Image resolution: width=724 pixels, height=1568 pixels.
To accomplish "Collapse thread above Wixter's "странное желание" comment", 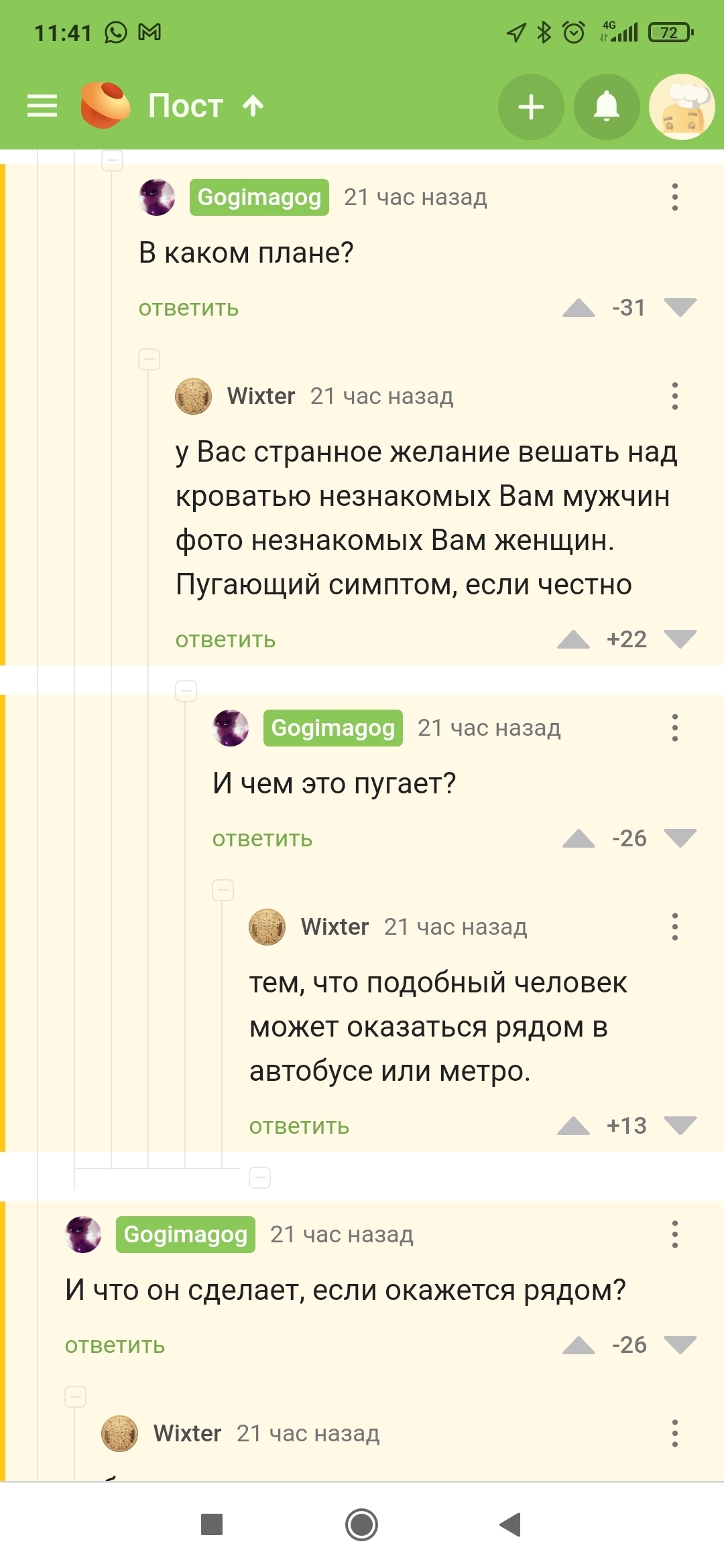I will pyautogui.click(x=149, y=359).
